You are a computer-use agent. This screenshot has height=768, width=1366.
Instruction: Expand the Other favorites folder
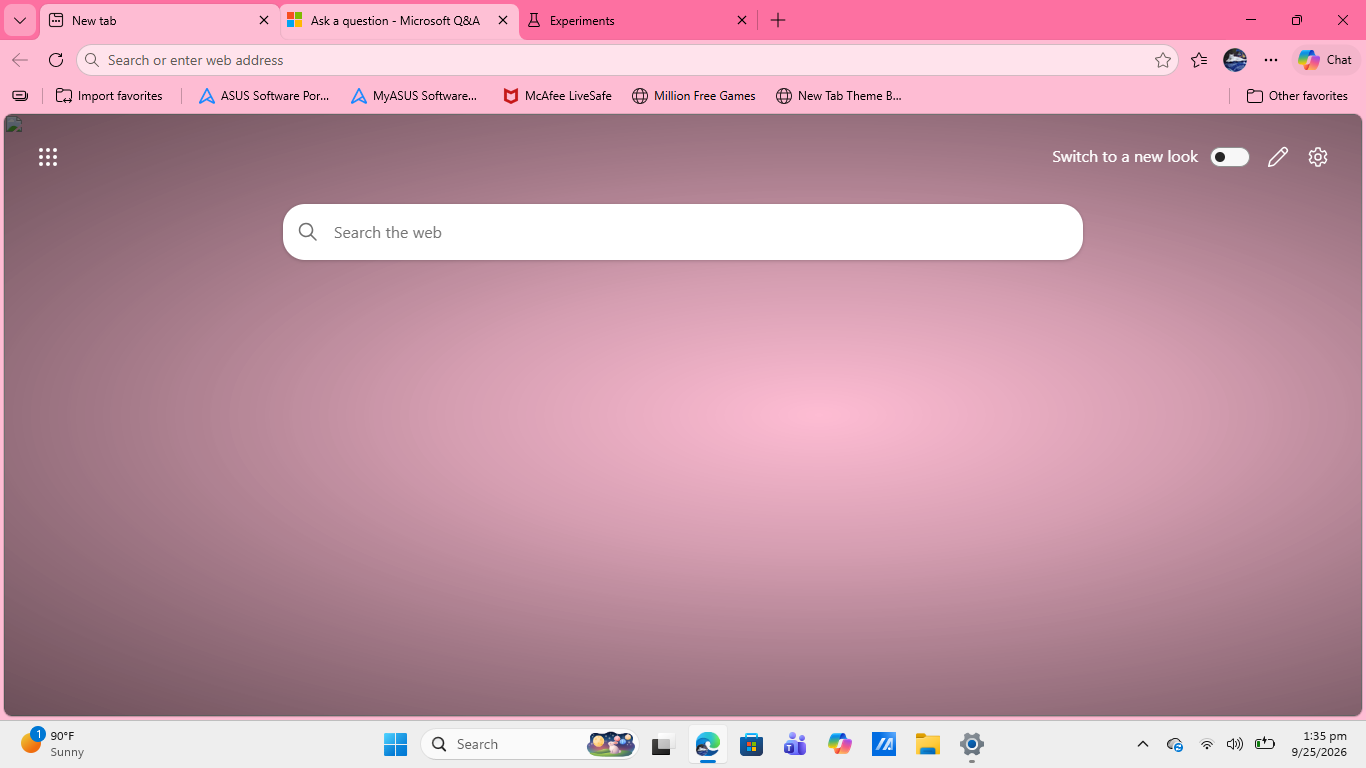tap(1297, 96)
